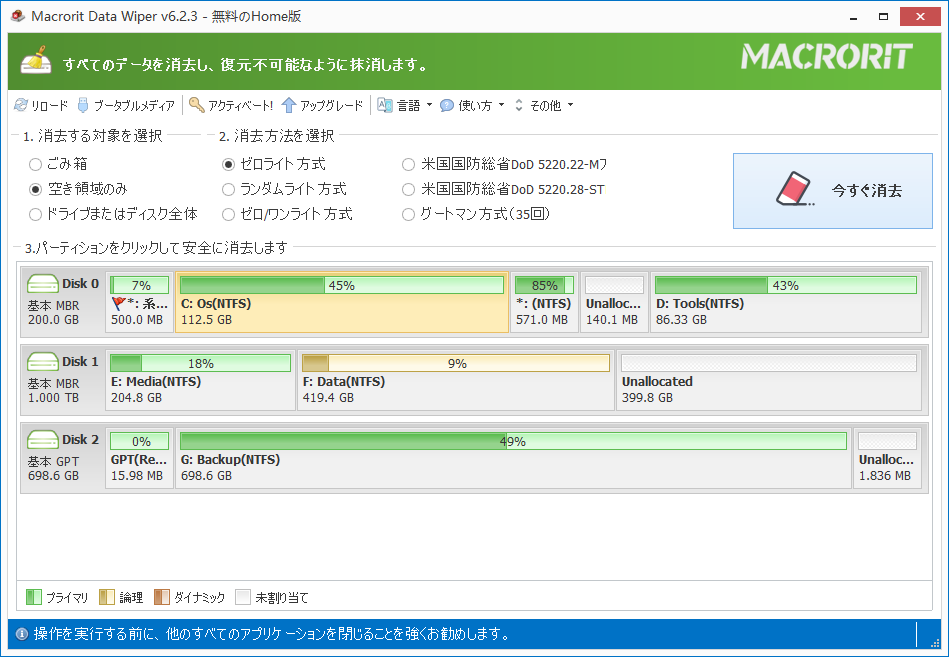Image resolution: width=949 pixels, height=657 pixels.
Task: Click the Language (言語) icon
Action: (x=385, y=105)
